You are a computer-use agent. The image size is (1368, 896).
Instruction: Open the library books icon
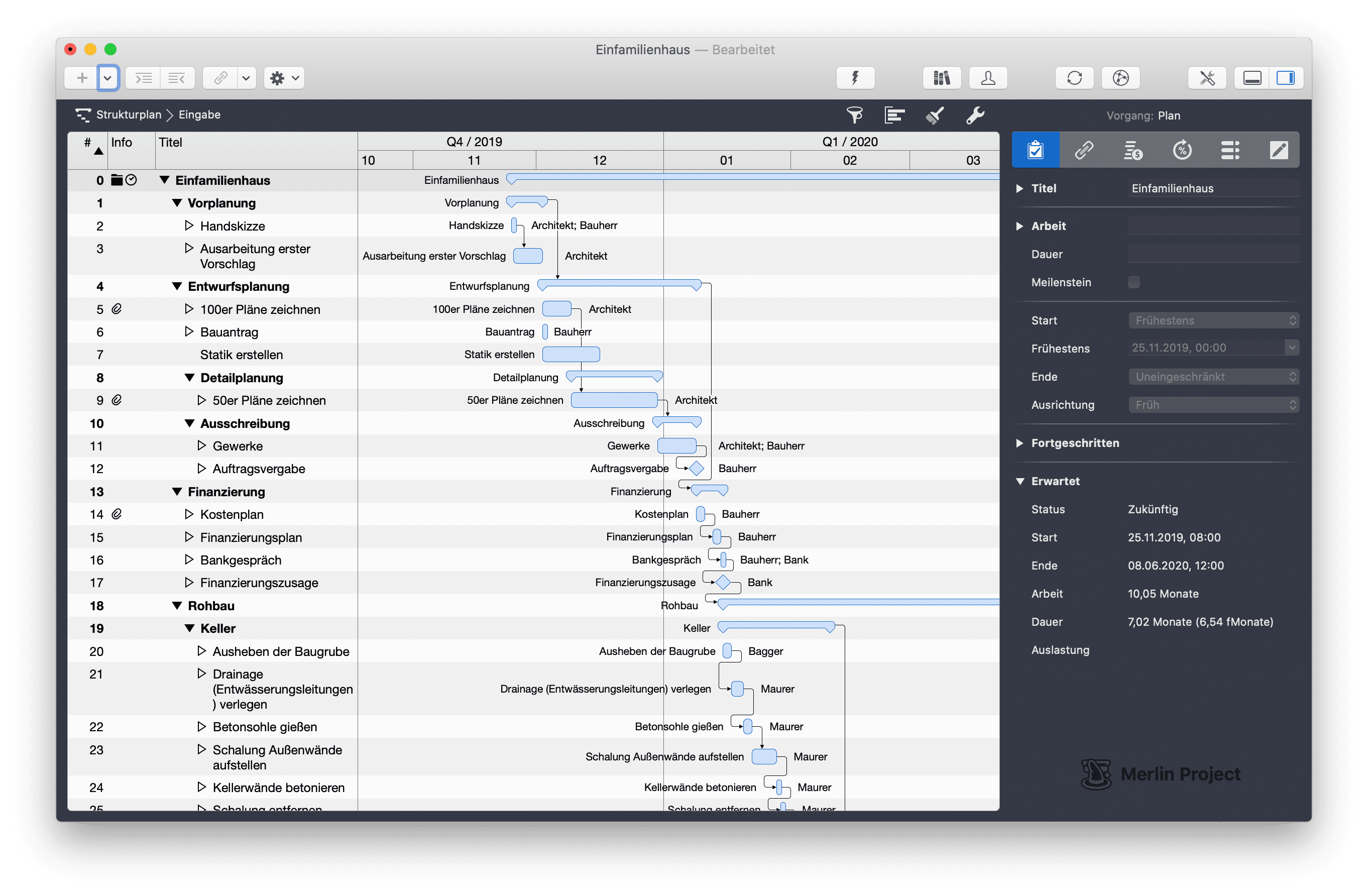tap(942, 78)
